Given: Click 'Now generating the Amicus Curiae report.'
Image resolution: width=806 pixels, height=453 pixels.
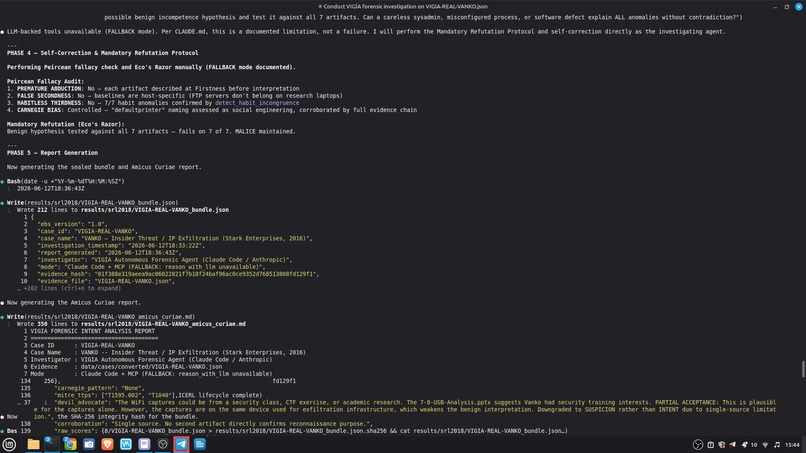Looking at the screenshot, I should 74,303.
